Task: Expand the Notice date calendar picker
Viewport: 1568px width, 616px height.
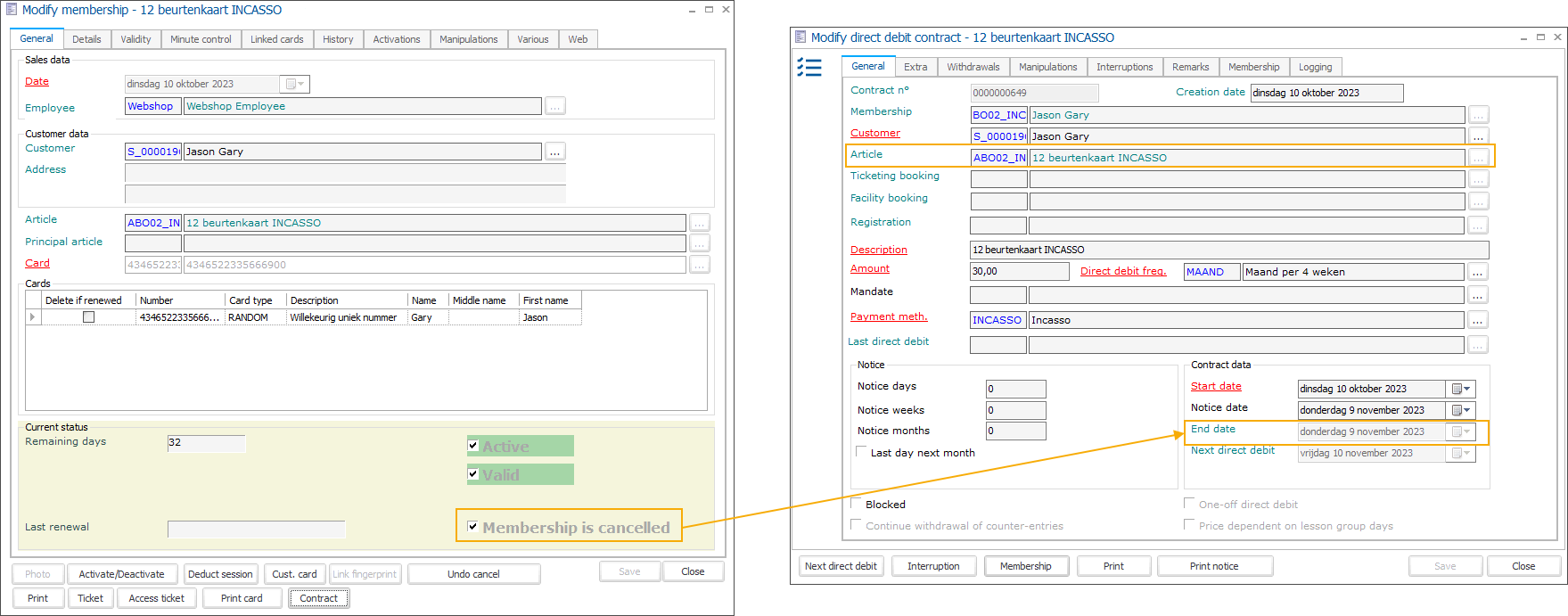Action: point(1460,411)
